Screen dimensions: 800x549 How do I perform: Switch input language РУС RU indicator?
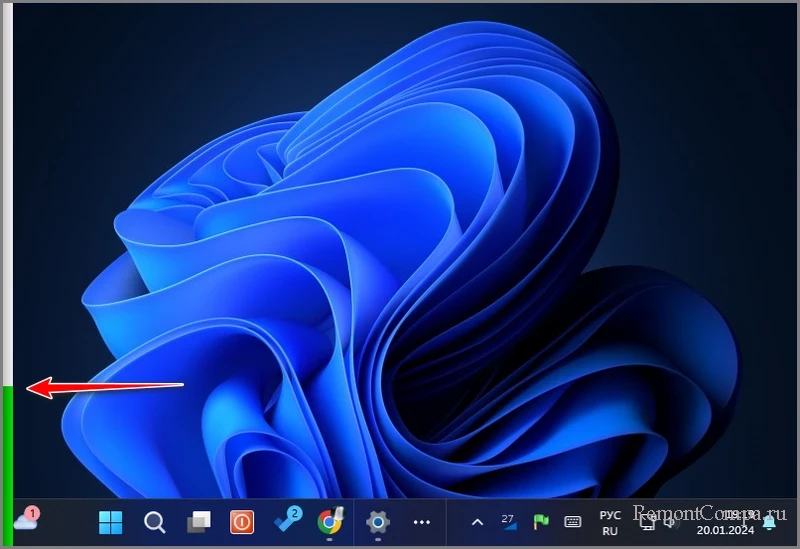coord(610,522)
